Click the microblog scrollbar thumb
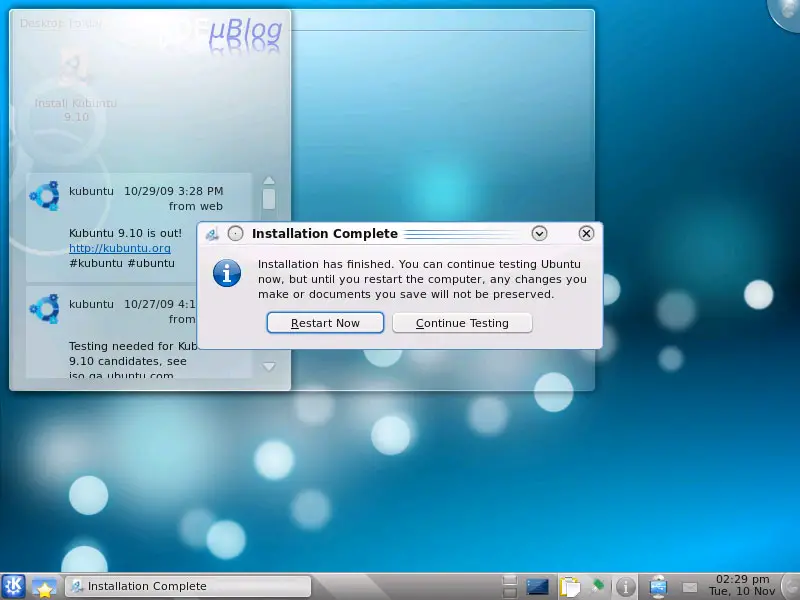Screen dimensions: 800x600 click(x=269, y=199)
